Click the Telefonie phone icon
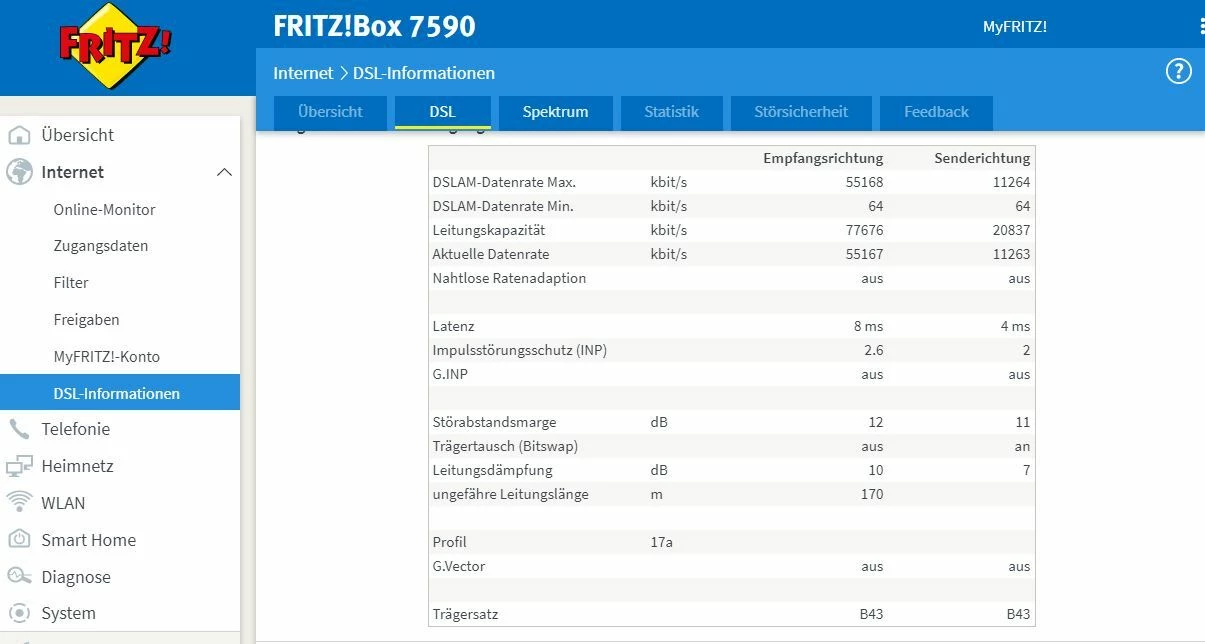 coord(19,429)
